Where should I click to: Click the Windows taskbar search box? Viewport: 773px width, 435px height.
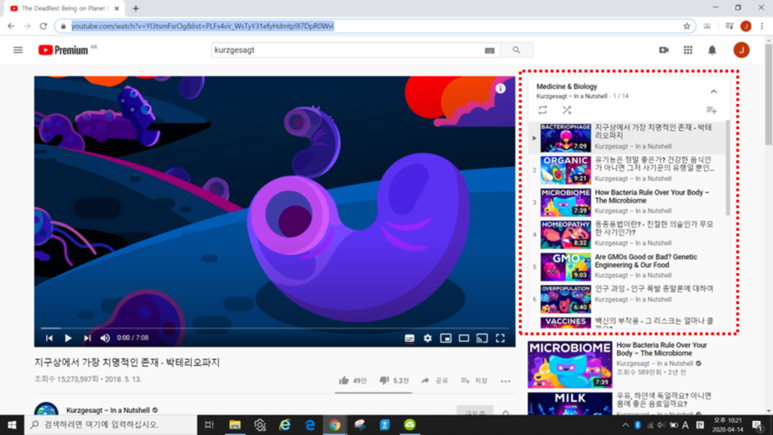[110, 425]
